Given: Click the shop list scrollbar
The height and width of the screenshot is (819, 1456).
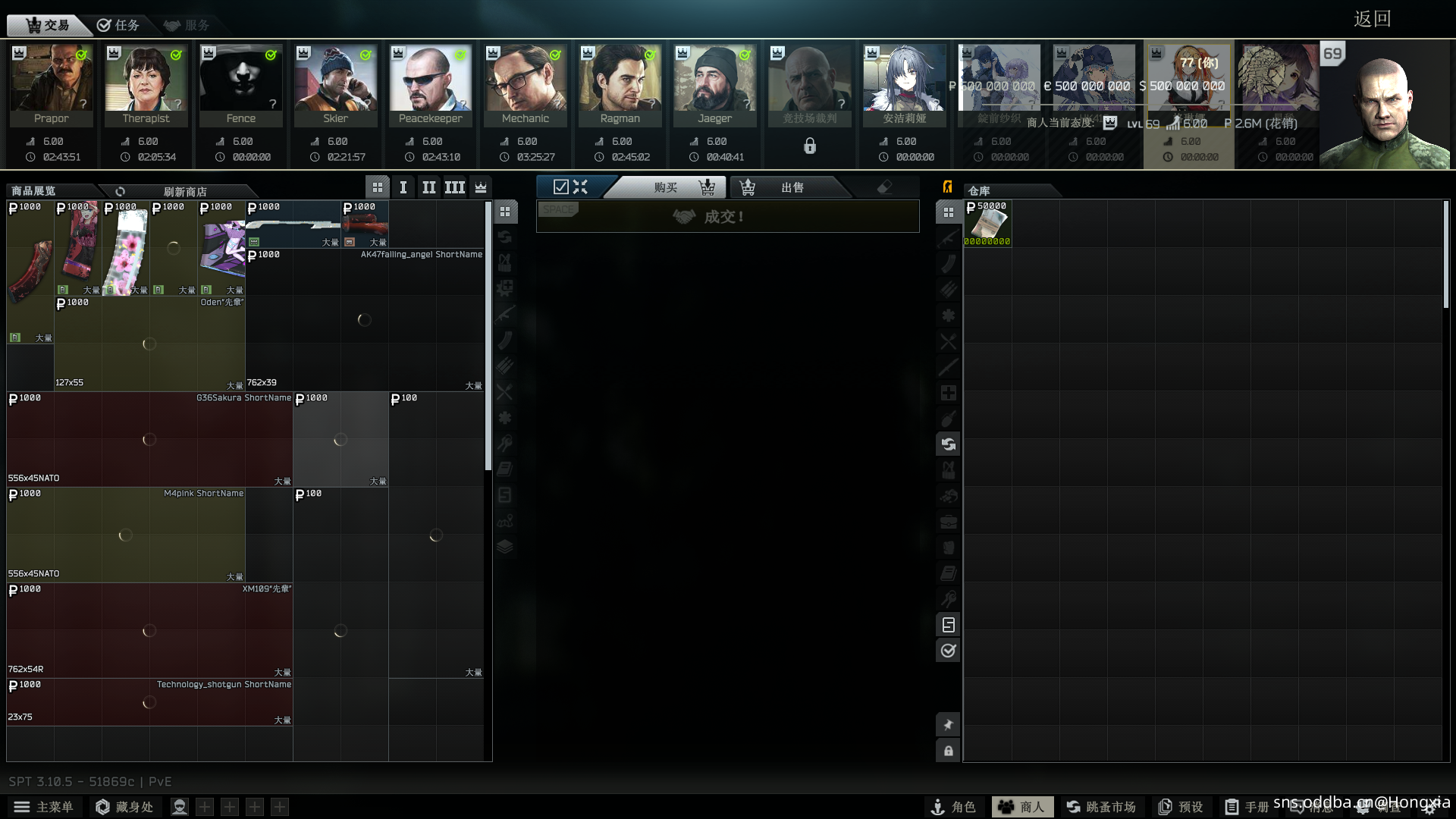Looking at the screenshot, I should coord(488,336).
